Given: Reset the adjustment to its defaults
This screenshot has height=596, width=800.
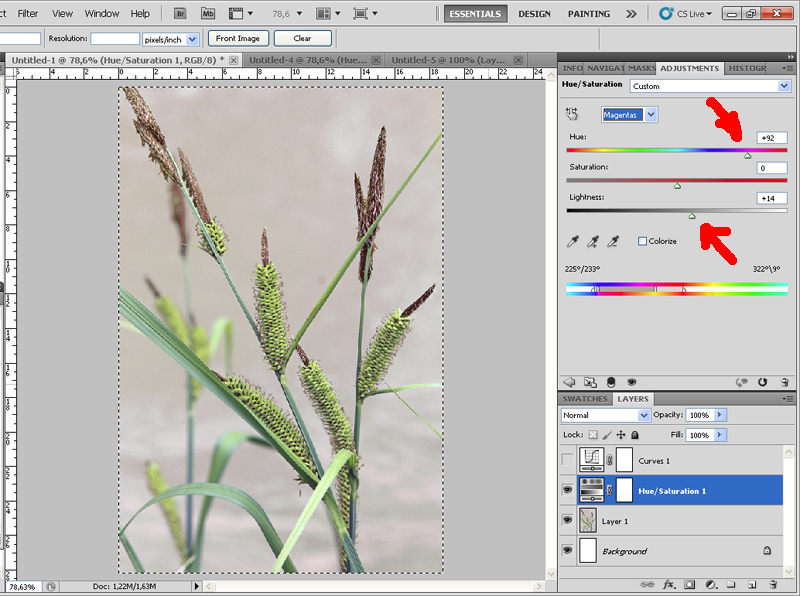Looking at the screenshot, I should coord(761,381).
